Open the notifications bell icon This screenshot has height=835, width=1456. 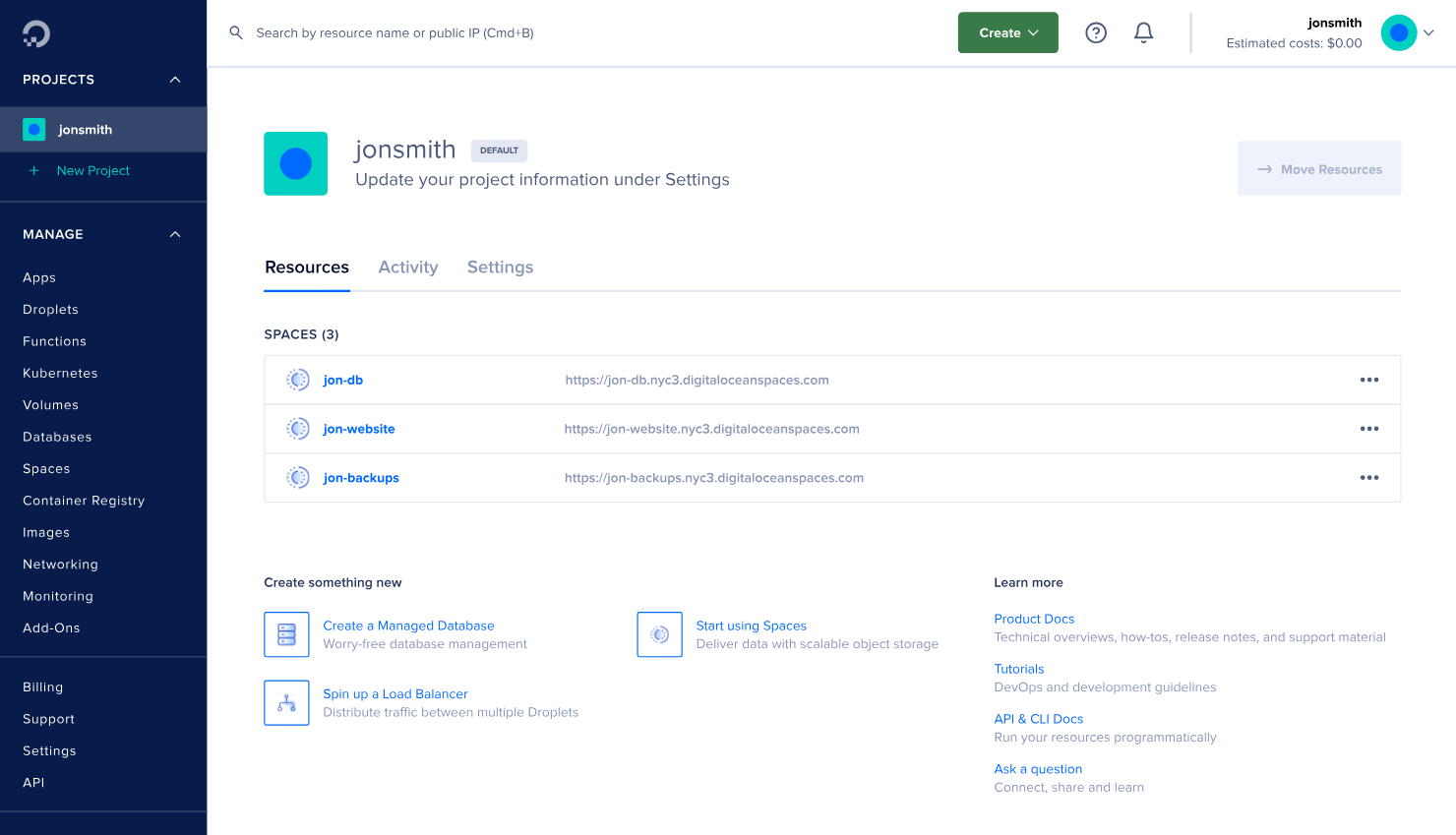[x=1143, y=32]
